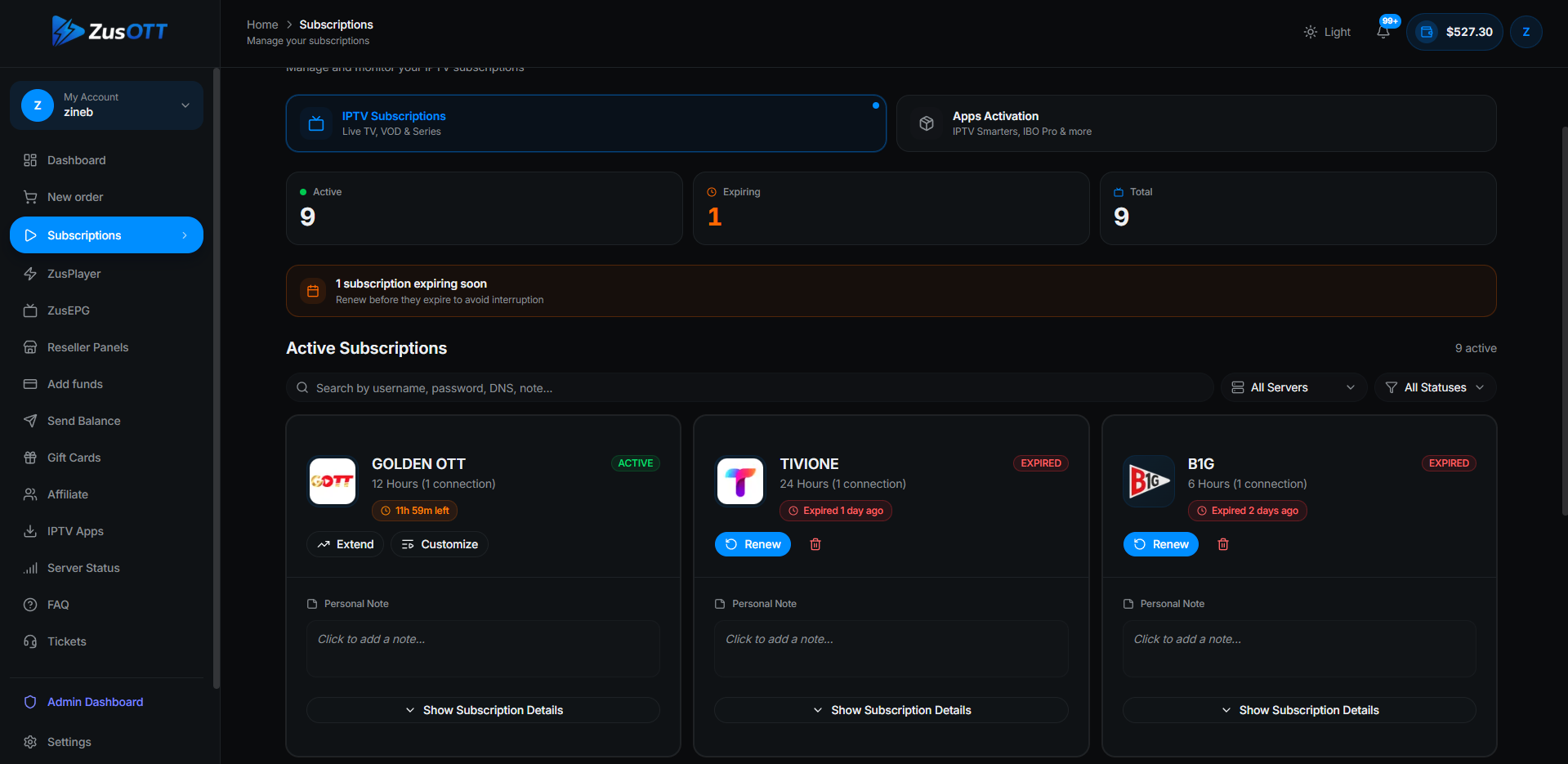
Task: Click the IPTV Apps download icon
Action: [x=30, y=531]
